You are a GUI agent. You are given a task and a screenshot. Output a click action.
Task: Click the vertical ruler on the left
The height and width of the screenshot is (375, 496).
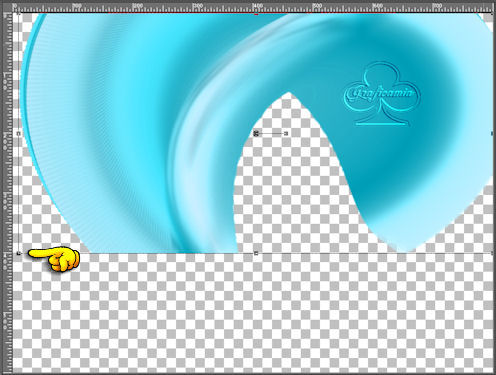point(6,193)
